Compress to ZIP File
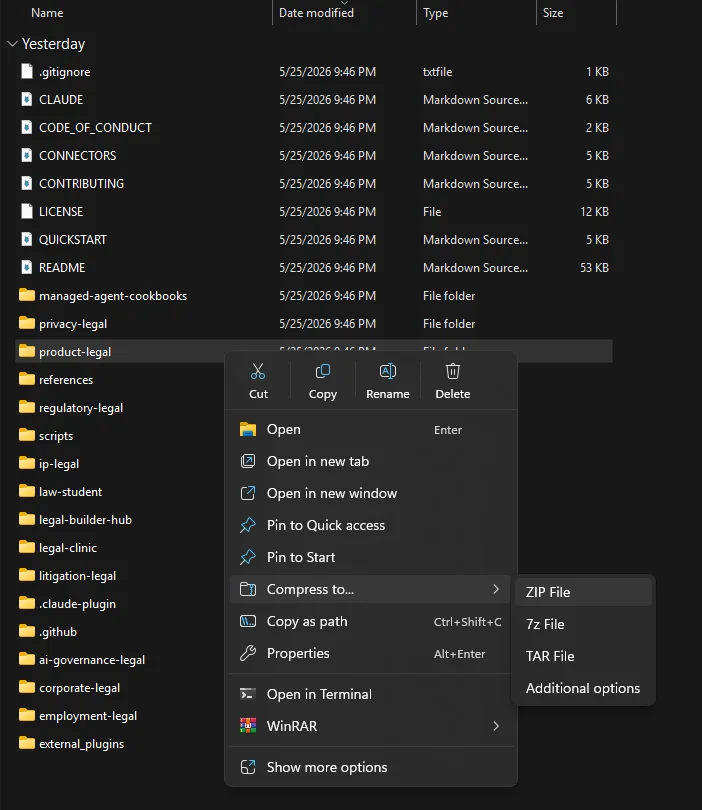This screenshot has height=810, width=702. click(583, 592)
